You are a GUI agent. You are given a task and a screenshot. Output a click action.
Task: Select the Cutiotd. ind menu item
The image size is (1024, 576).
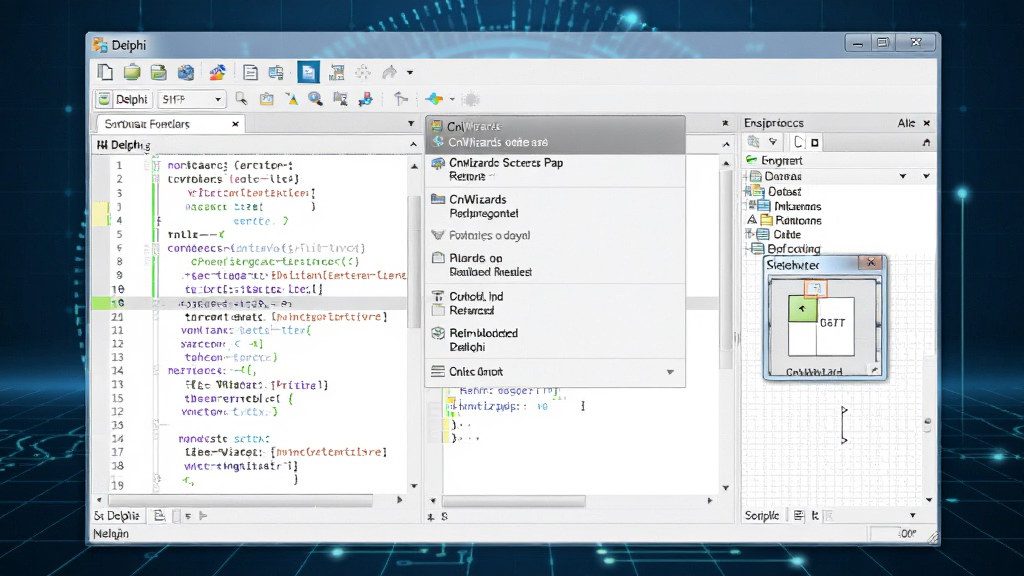tap(555, 303)
